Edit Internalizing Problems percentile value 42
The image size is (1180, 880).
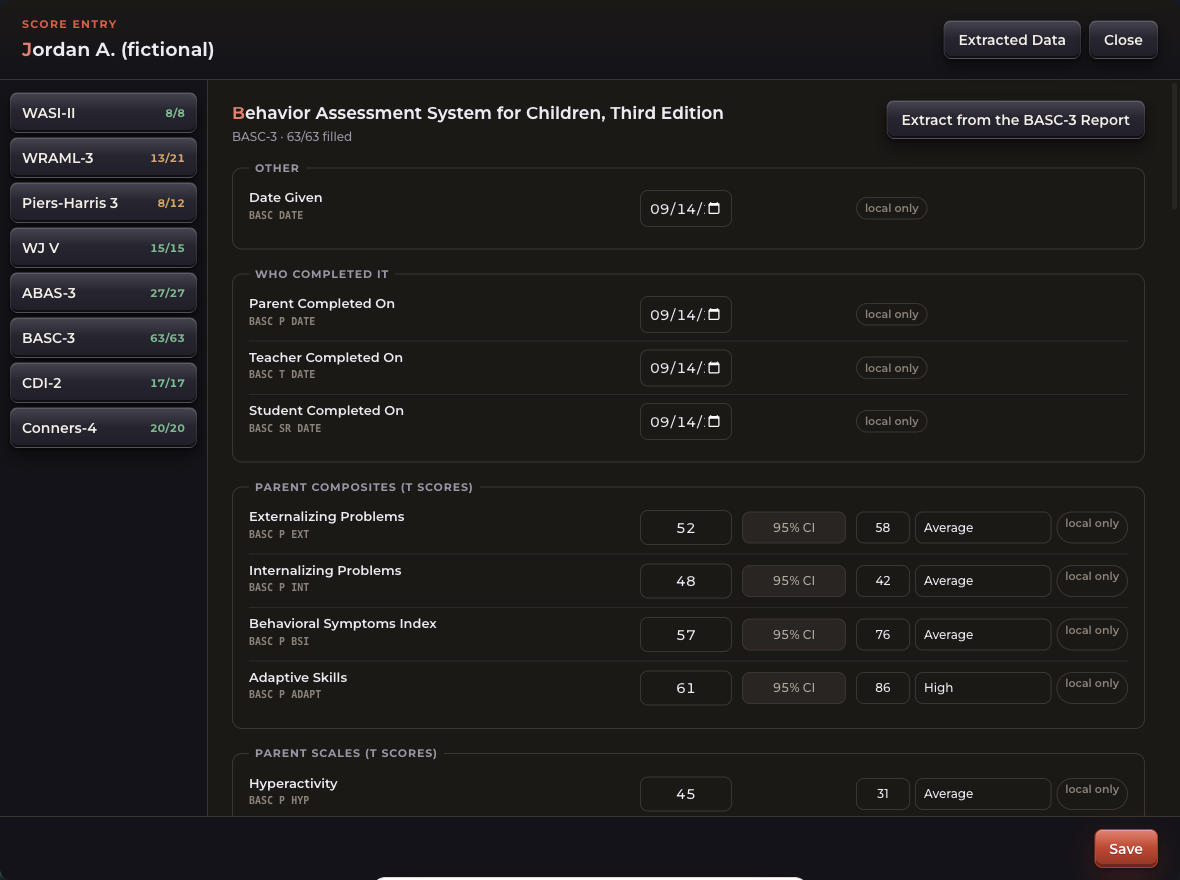point(883,581)
